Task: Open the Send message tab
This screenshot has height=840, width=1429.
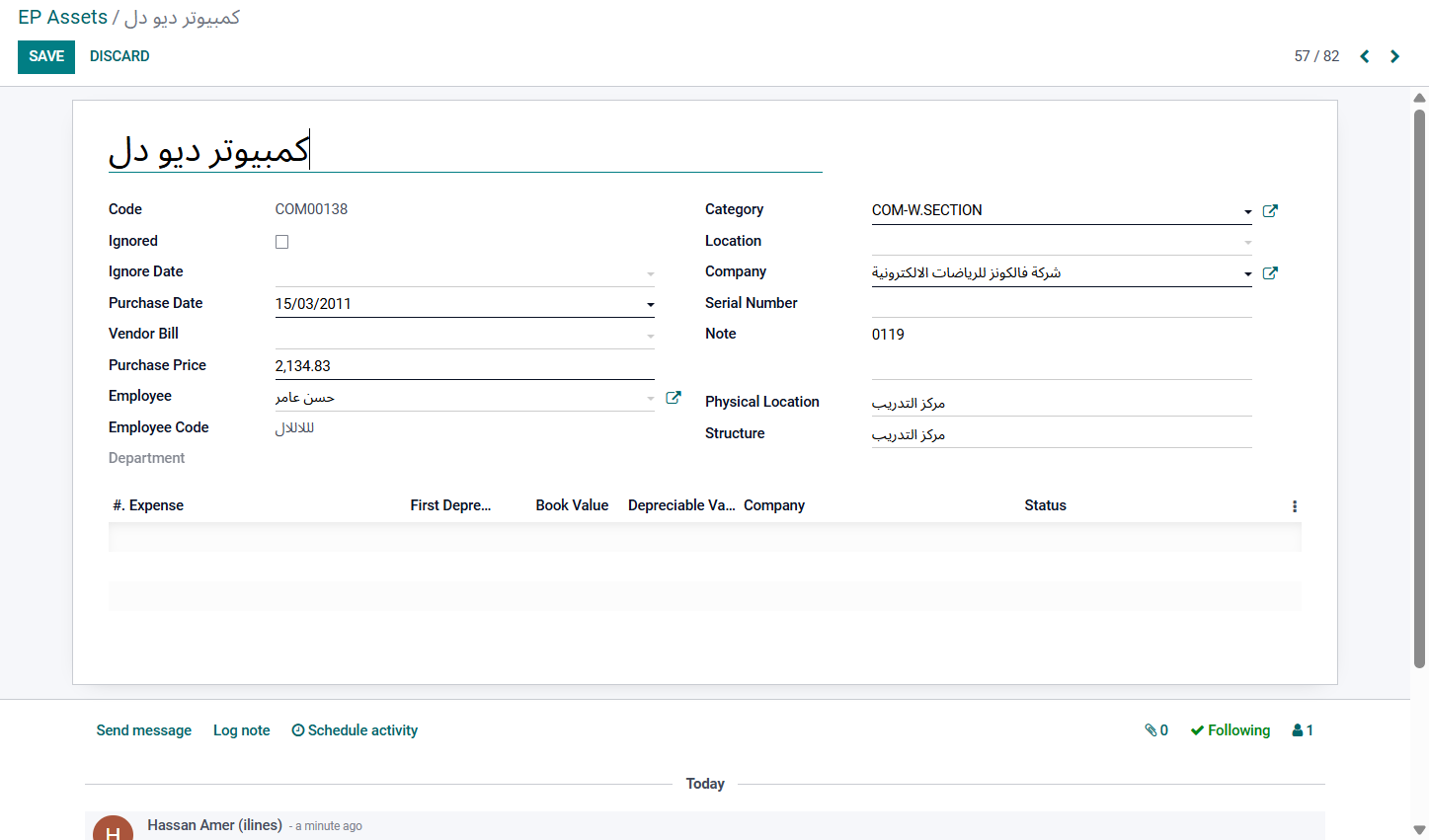Action: [144, 730]
